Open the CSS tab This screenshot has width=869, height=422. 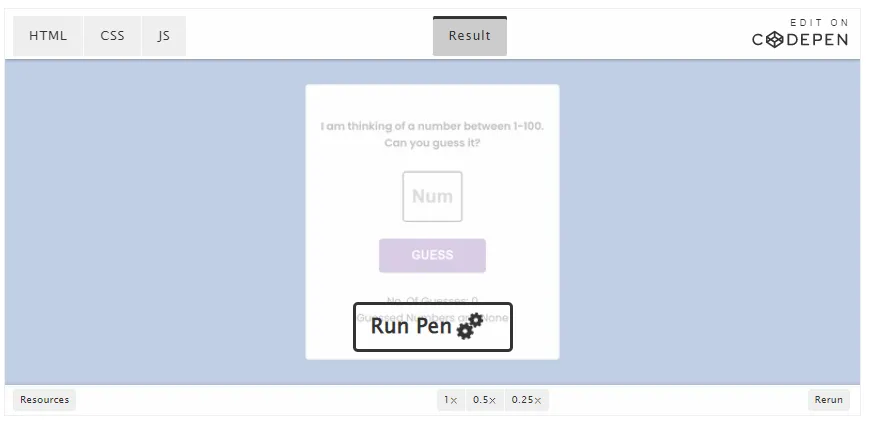point(113,36)
